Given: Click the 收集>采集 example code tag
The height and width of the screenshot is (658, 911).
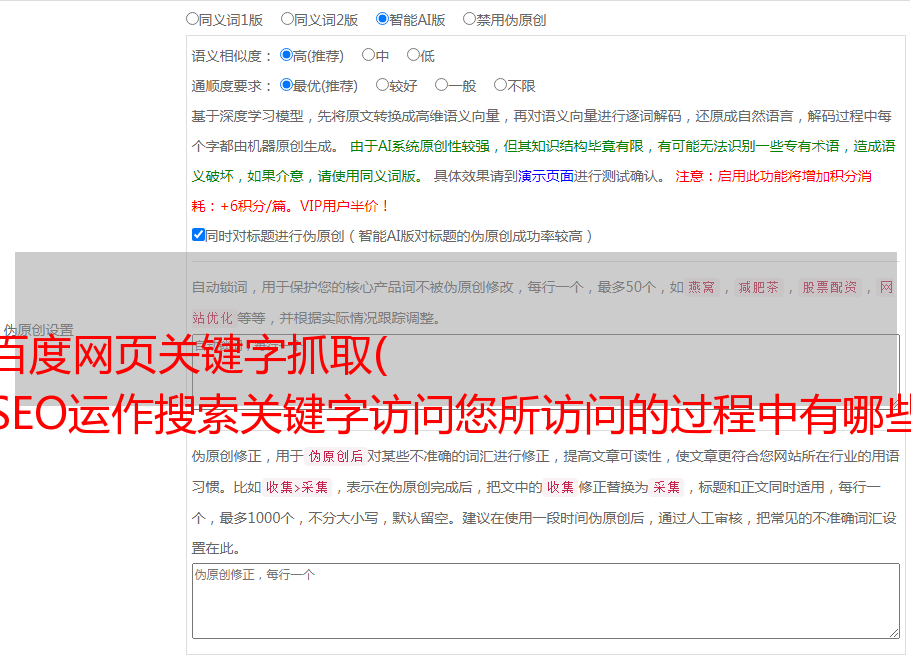Looking at the screenshot, I should click(297, 487).
